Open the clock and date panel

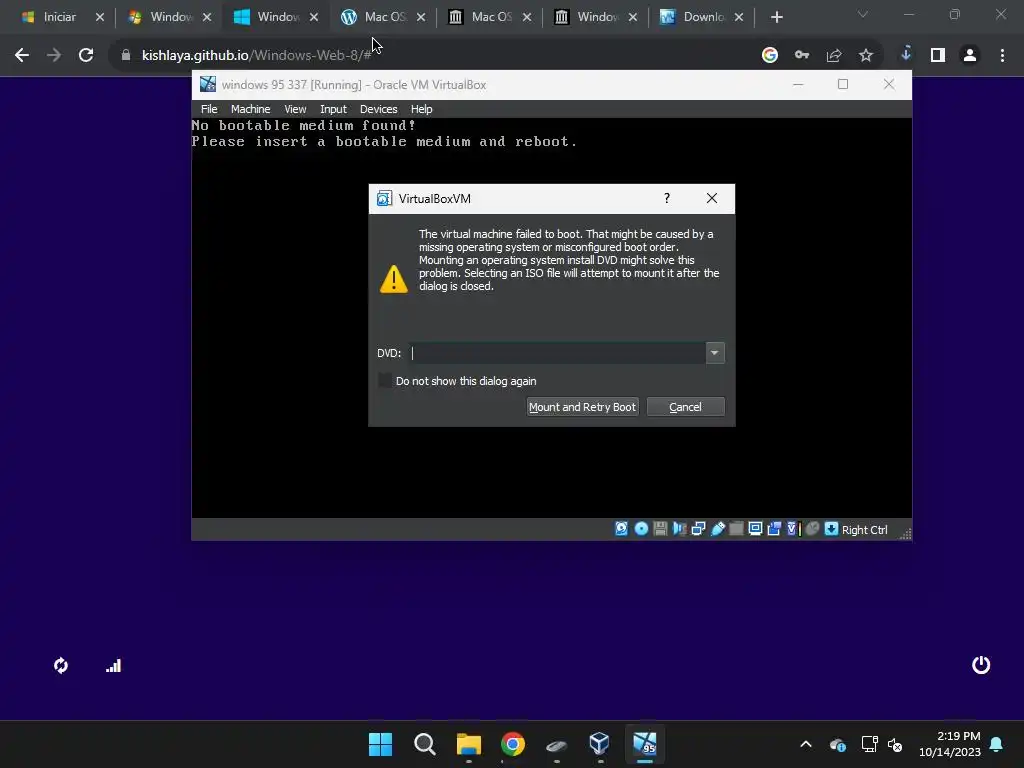click(x=950, y=744)
